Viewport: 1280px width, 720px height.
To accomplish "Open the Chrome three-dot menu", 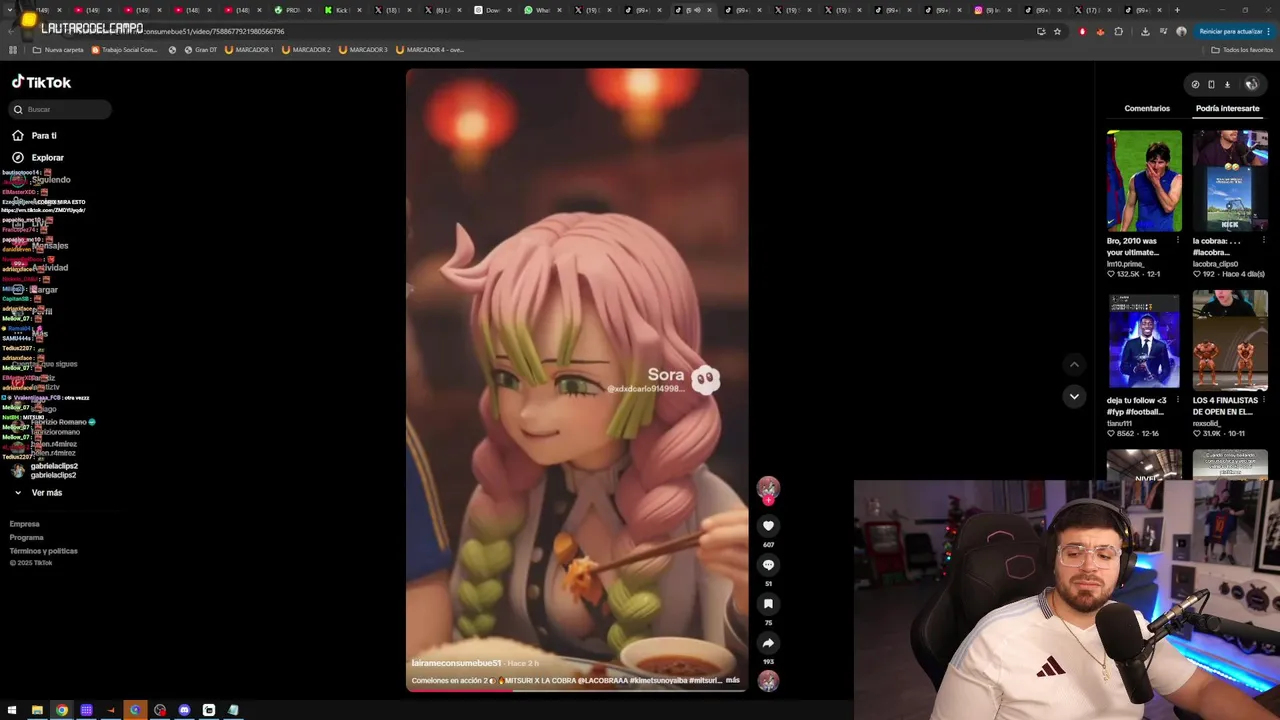I will point(1268,31).
